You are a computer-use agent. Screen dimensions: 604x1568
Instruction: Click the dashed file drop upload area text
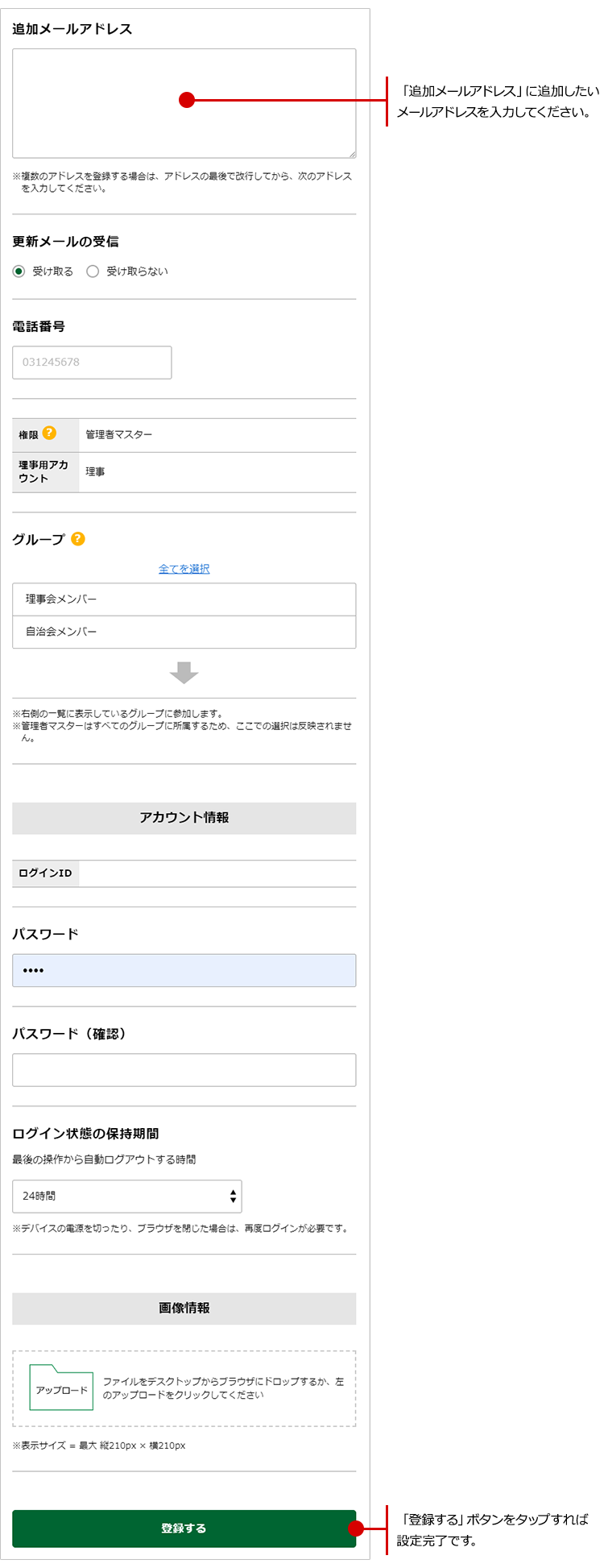[x=222, y=1388]
